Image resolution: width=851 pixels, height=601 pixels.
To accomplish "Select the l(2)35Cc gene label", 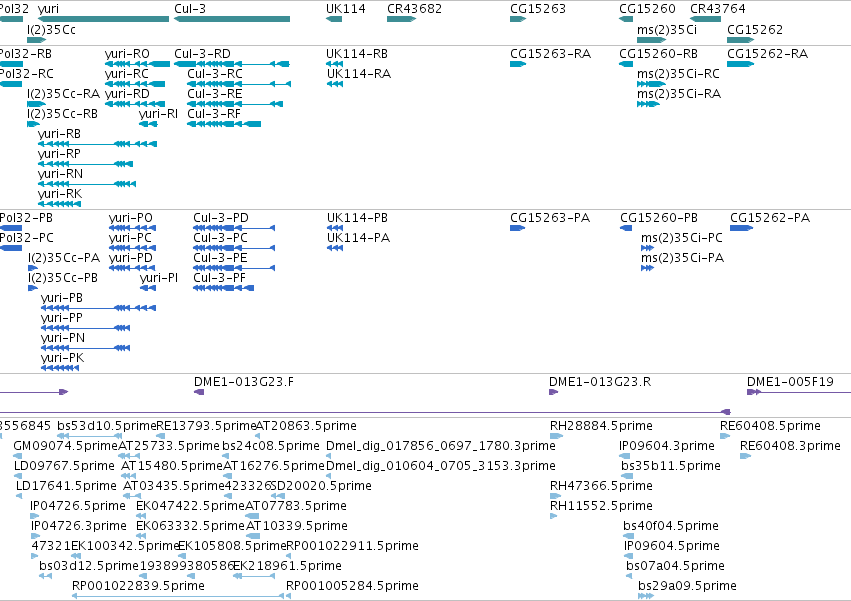I will (x=51, y=29).
